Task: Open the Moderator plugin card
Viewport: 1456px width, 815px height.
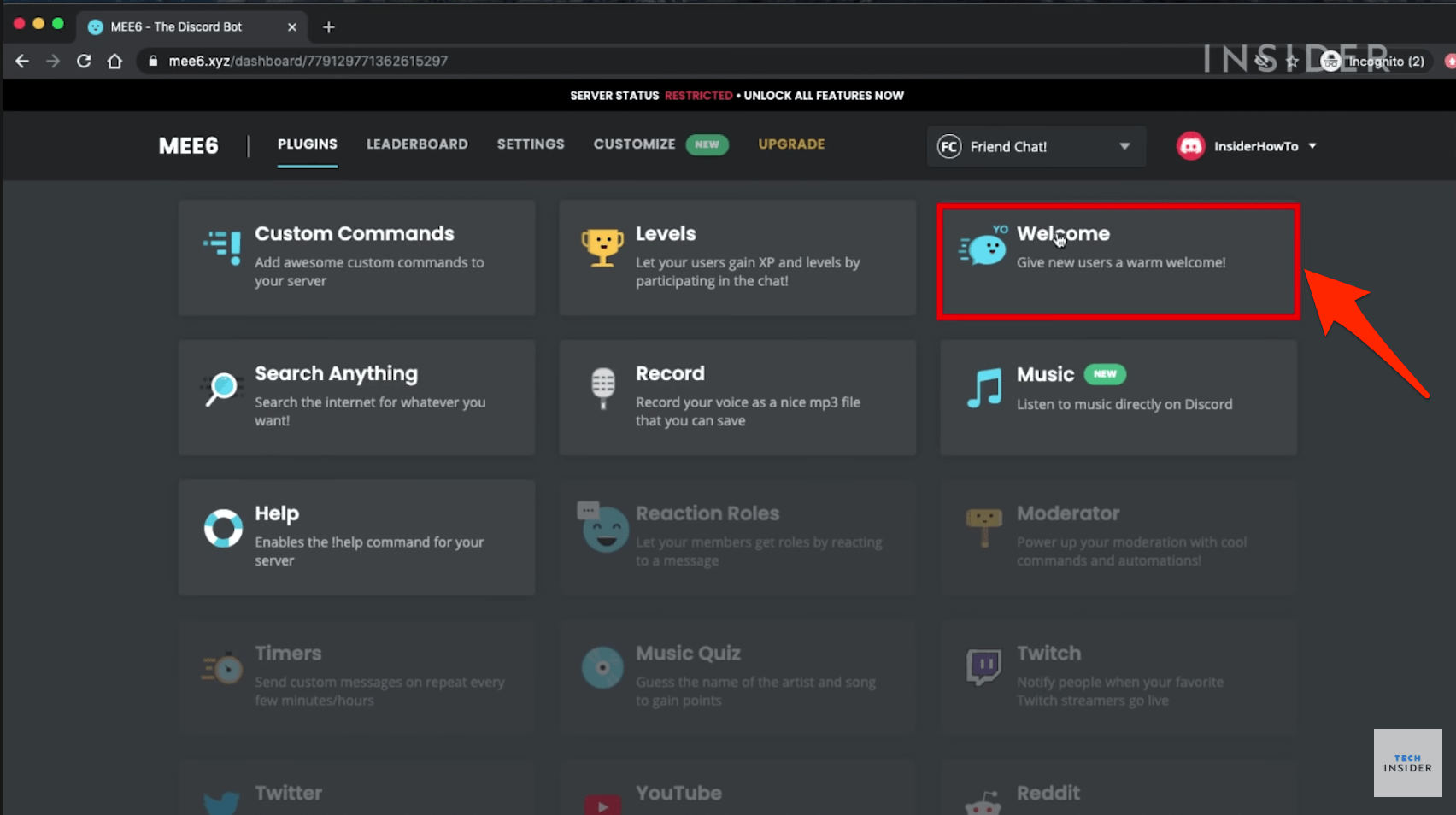Action: tap(1118, 537)
